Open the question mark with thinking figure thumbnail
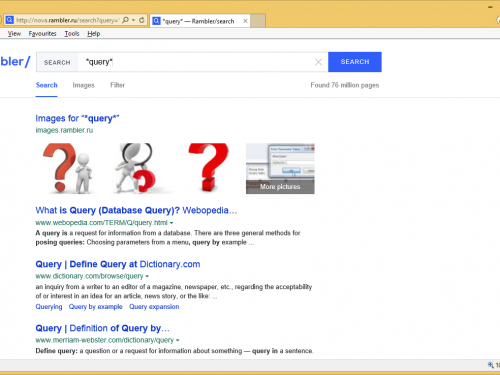This screenshot has height=375, width=500. [x=69, y=168]
